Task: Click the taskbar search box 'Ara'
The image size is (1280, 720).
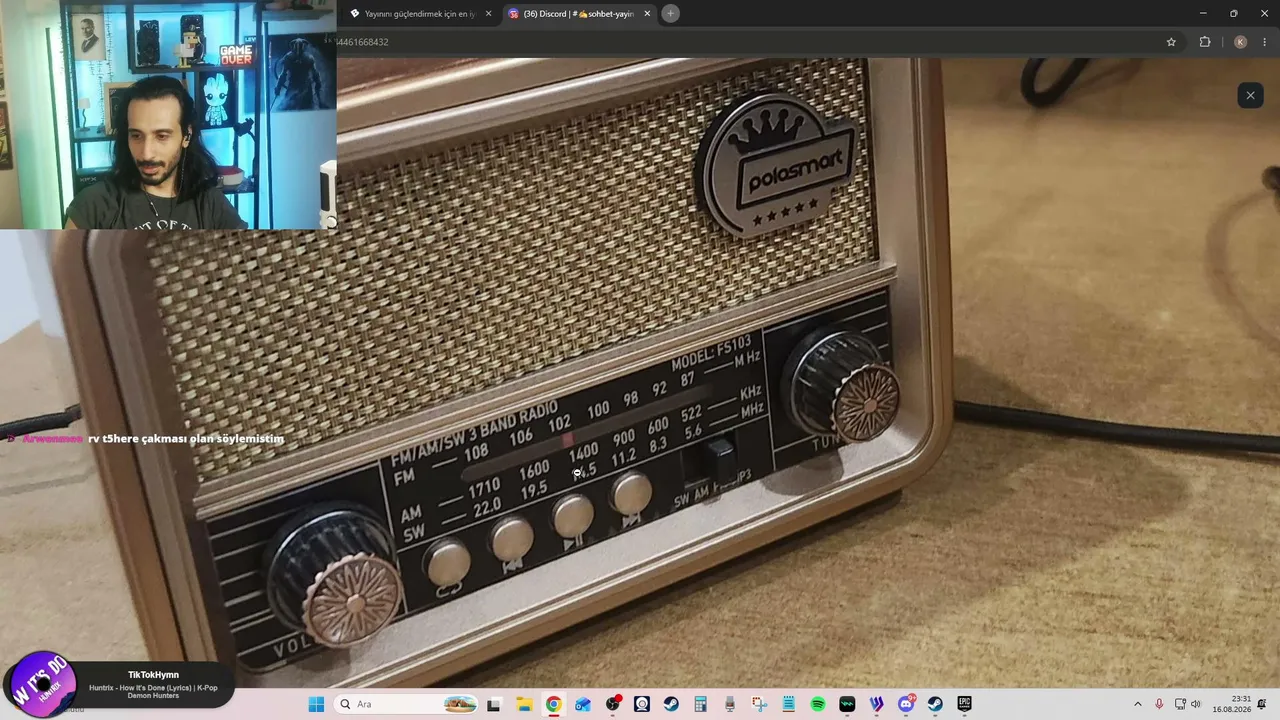Action: coord(406,704)
